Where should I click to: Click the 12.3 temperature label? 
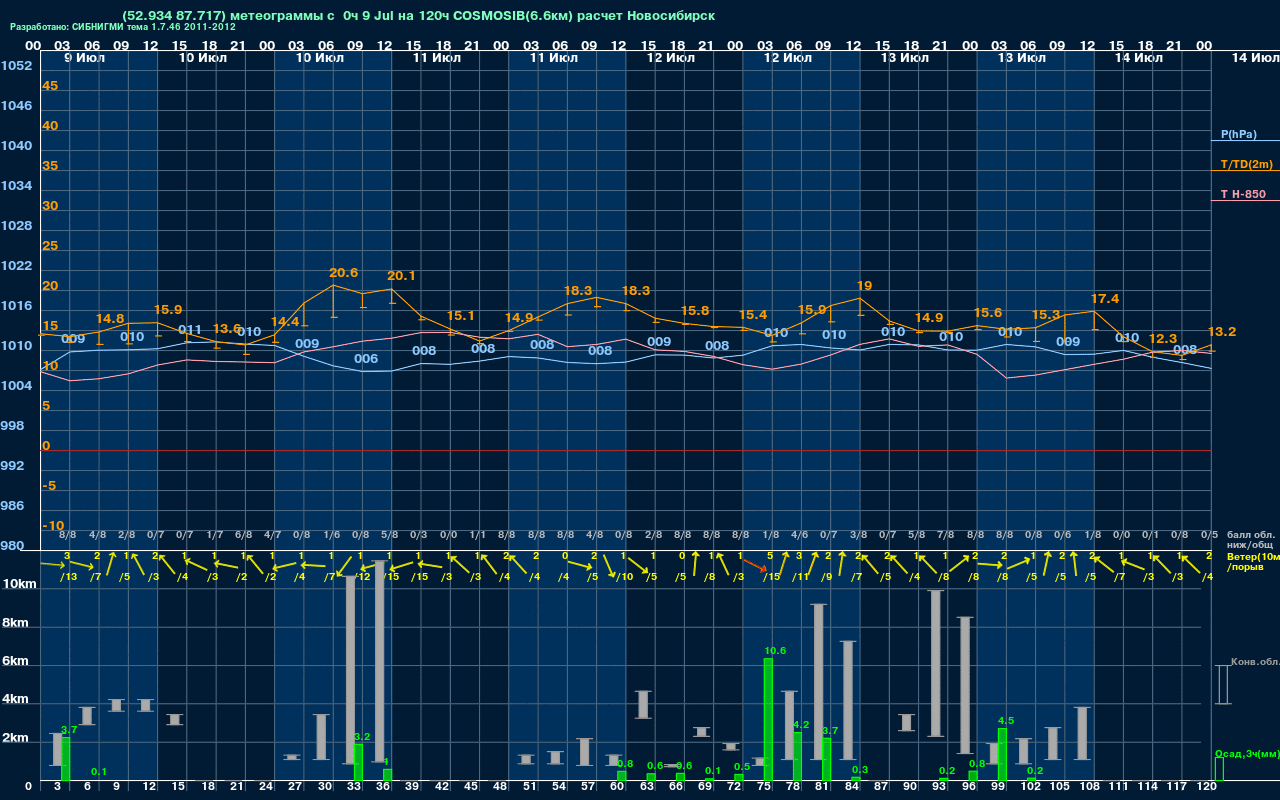(x=1163, y=338)
